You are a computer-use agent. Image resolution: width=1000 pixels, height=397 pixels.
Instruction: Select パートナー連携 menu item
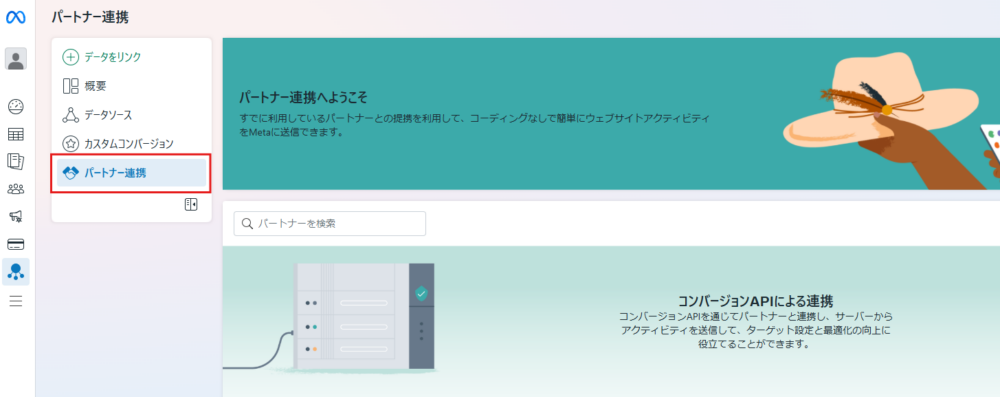coord(131,172)
